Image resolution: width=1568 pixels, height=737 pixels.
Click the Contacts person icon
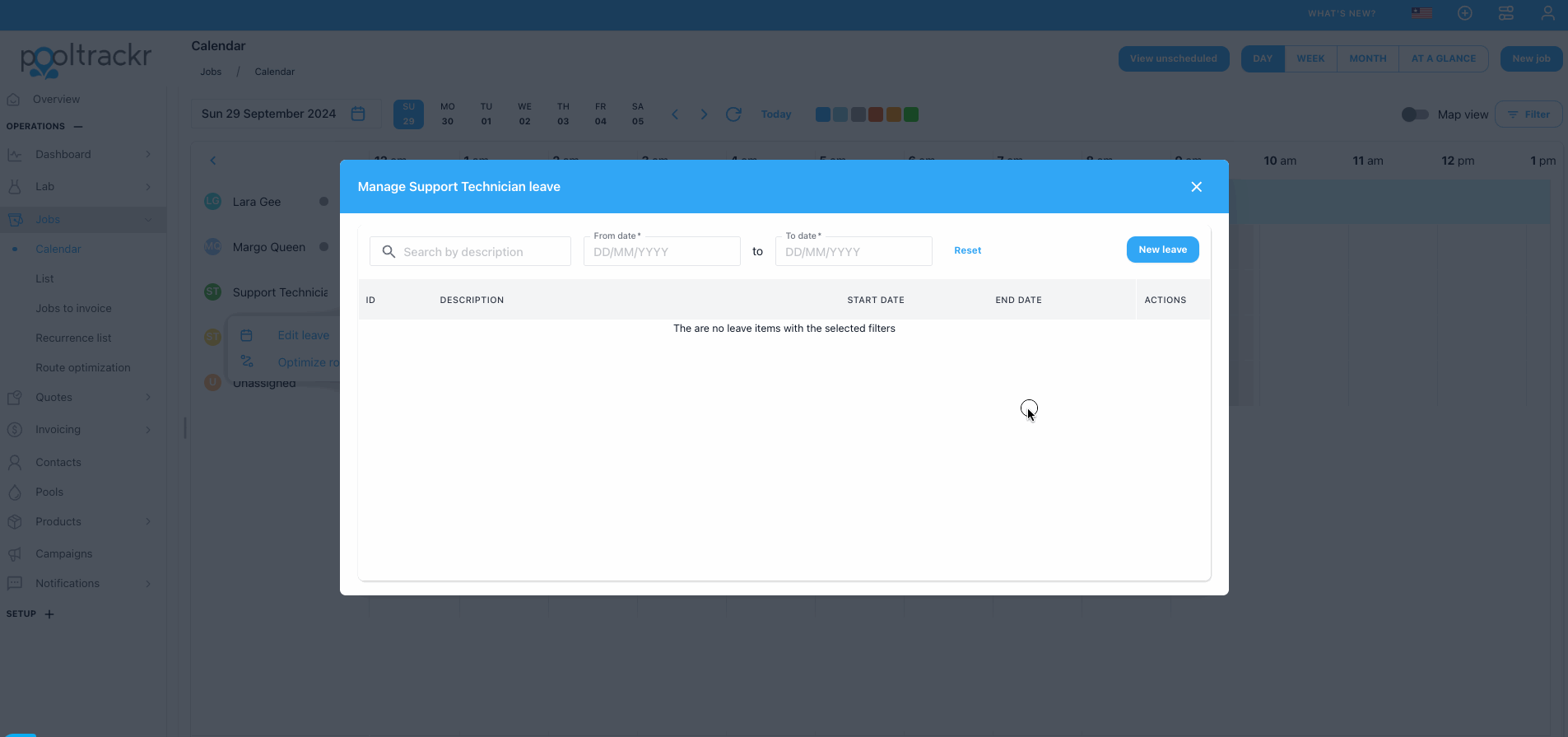[x=15, y=462]
